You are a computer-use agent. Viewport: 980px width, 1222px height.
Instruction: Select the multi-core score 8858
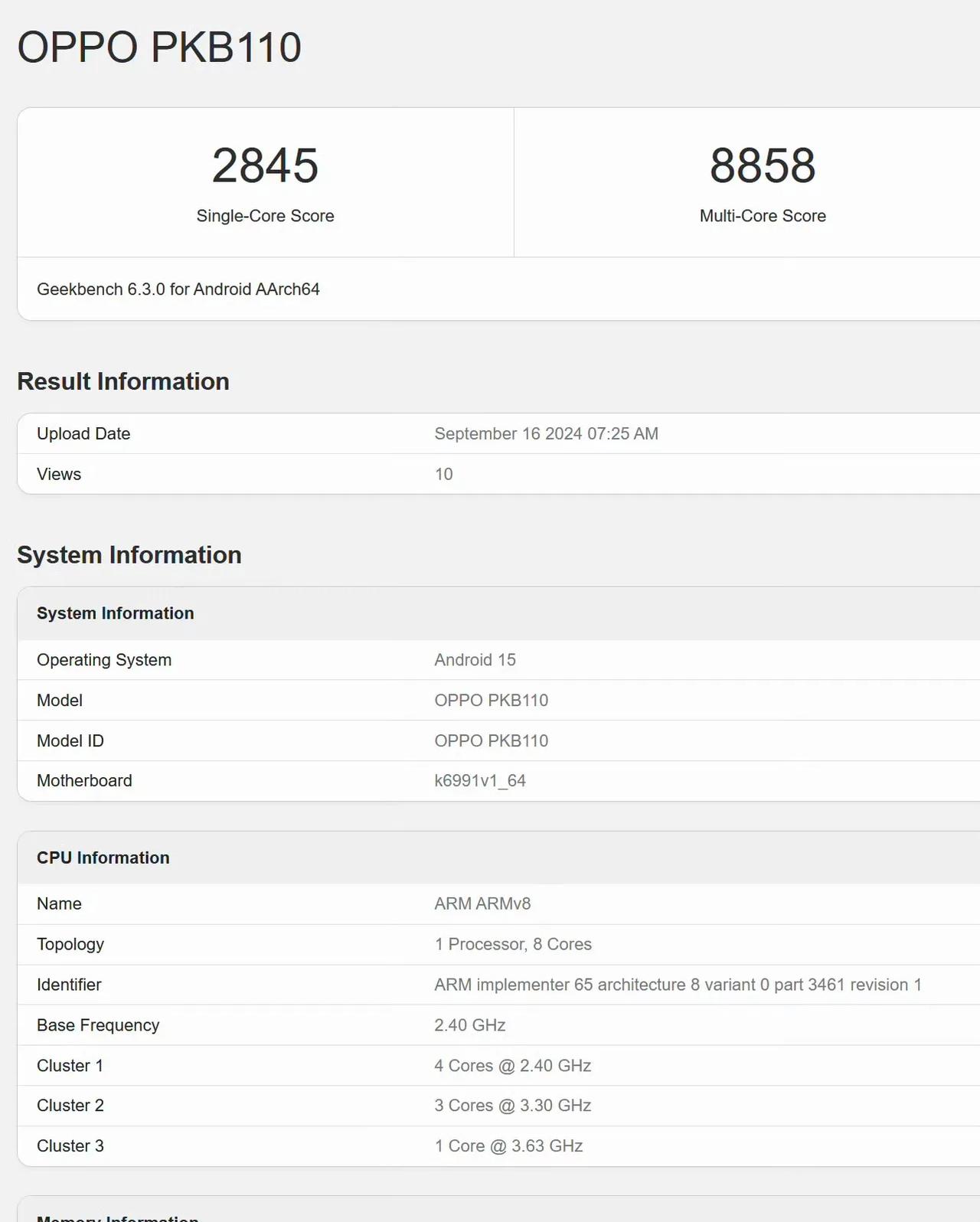(763, 165)
